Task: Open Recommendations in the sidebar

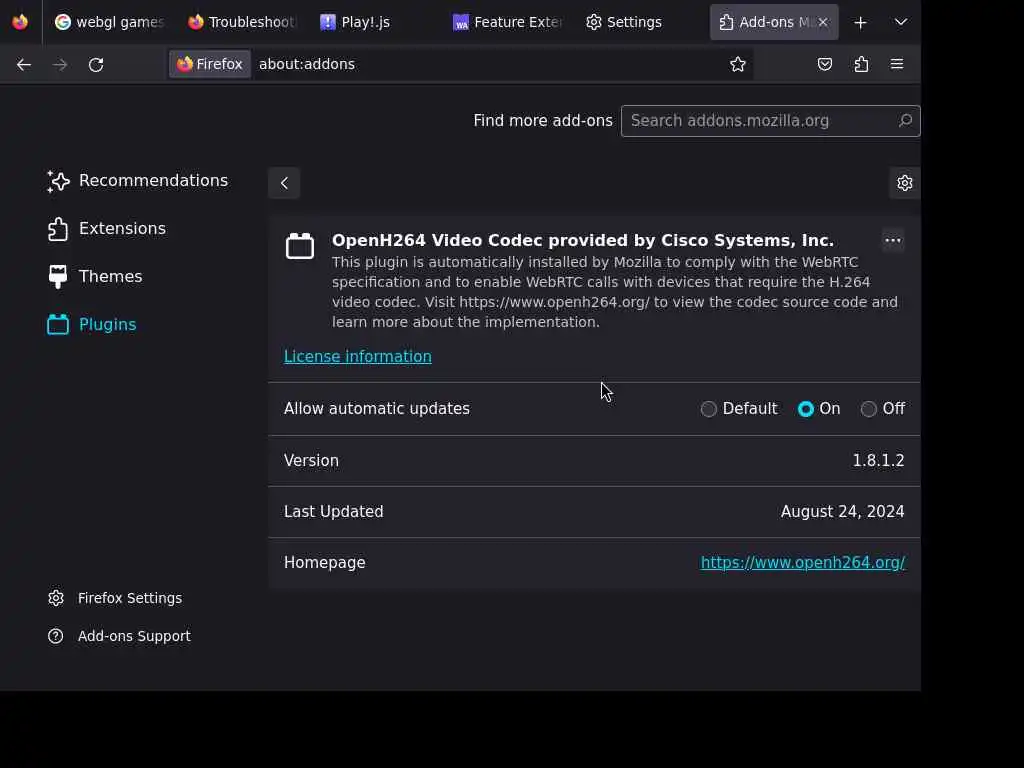Action: pos(138,181)
